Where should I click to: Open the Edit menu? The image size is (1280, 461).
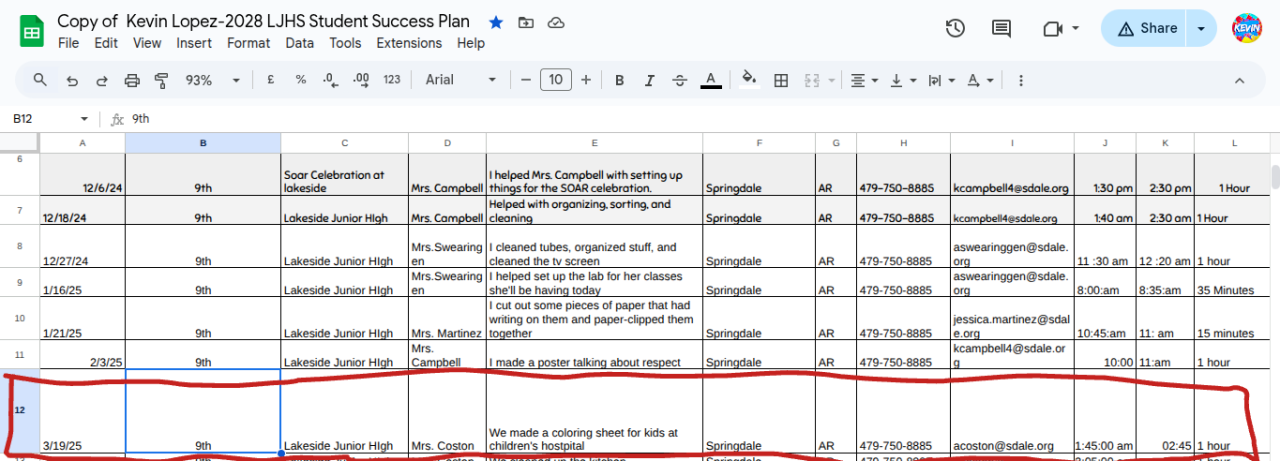[x=106, y=43]
